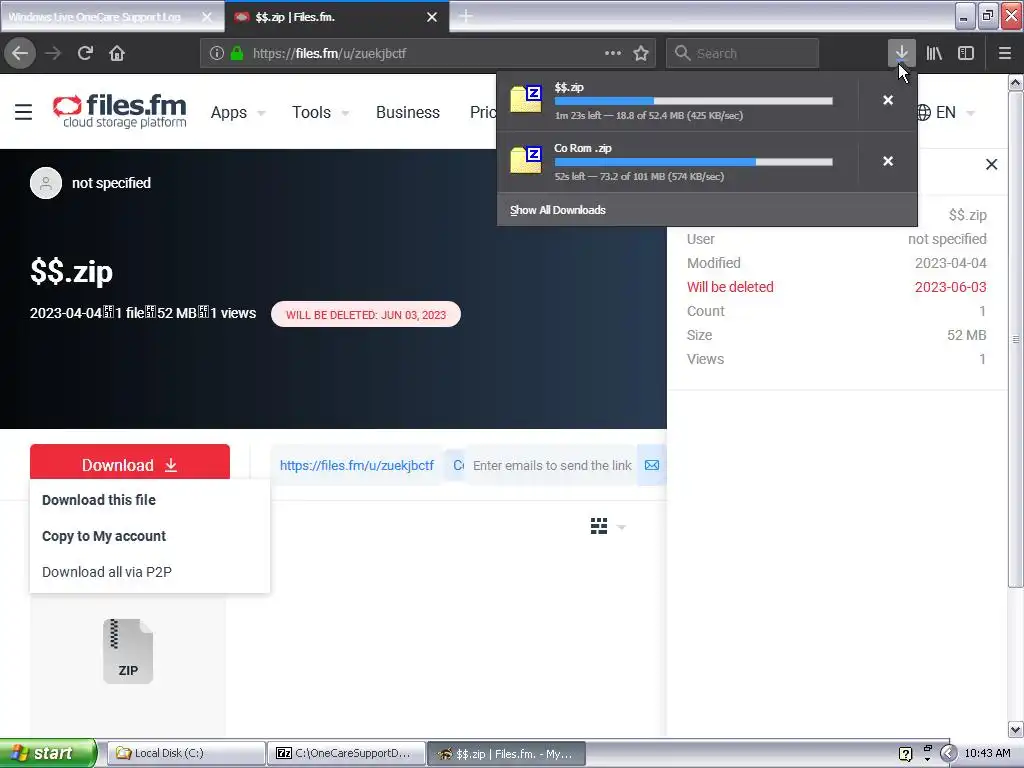Open the $$.zip archive icon in downloads panel

pyautogui.click(x=526, y=99)
